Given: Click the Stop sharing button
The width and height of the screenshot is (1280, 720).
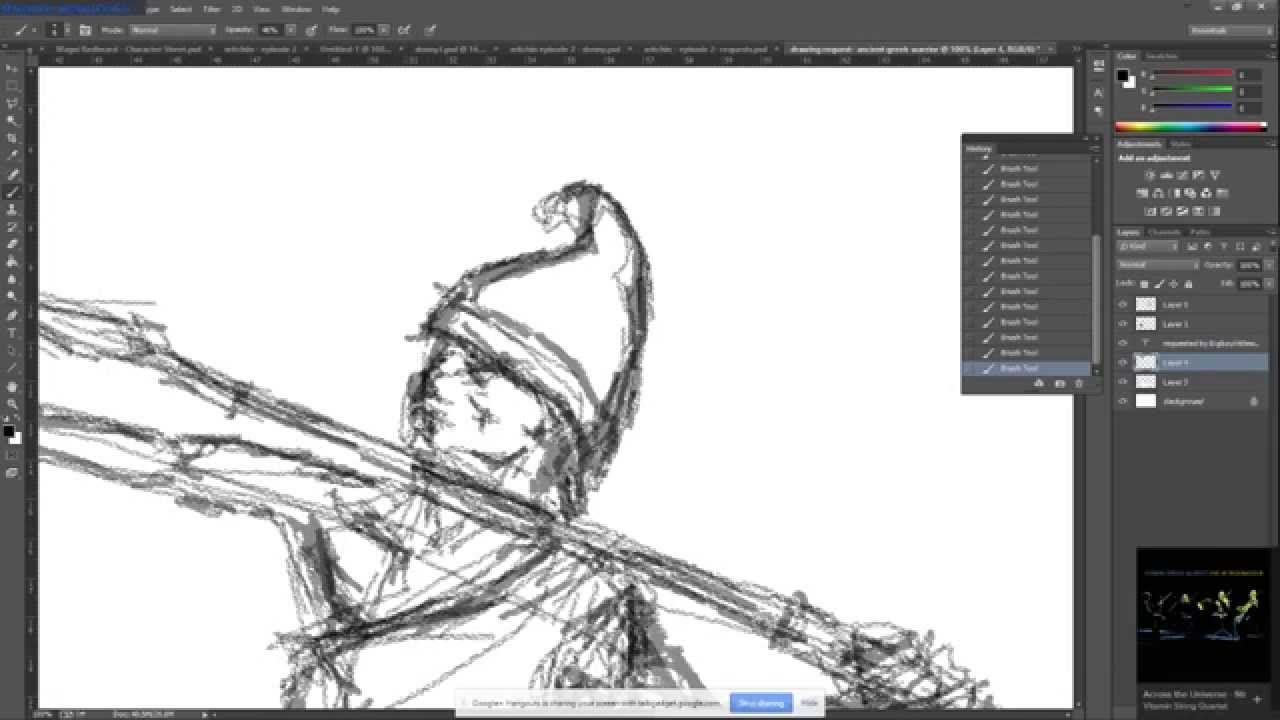Looking at the screenshot, I should (761, 703).
